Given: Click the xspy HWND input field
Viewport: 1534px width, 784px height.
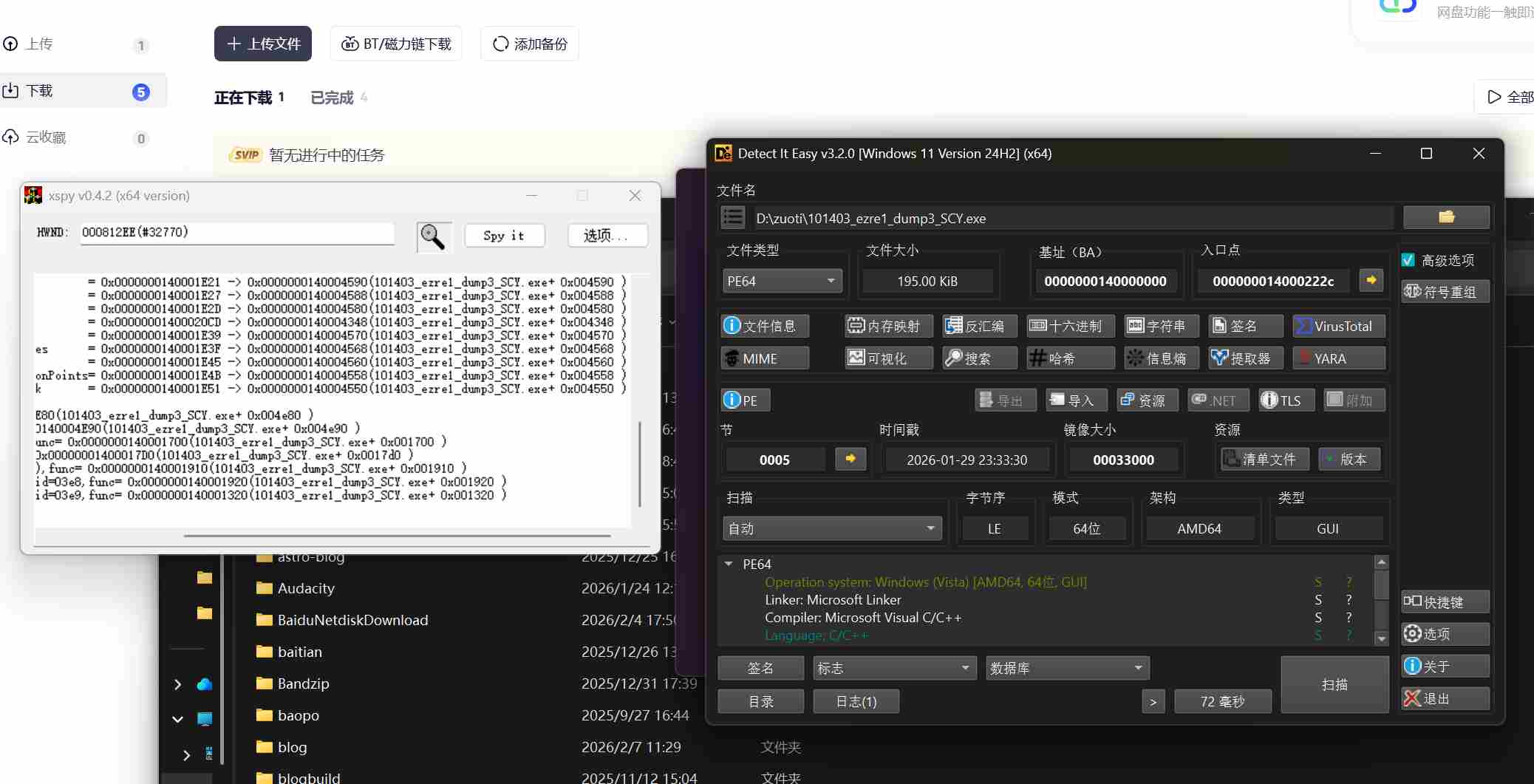Looking at the screenshot, I should [x=237, y=233].
